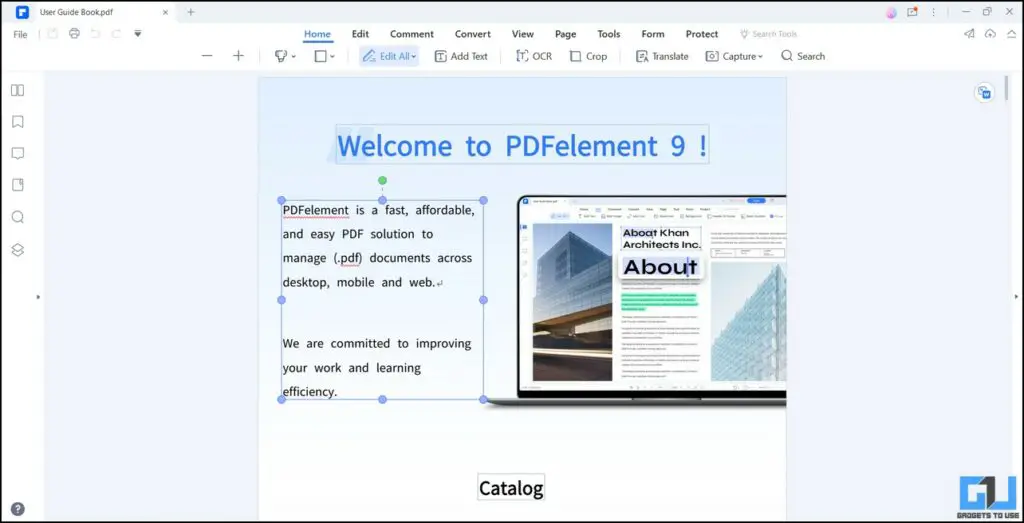
Task: Open the Tools tab
Action: [609, 34]
